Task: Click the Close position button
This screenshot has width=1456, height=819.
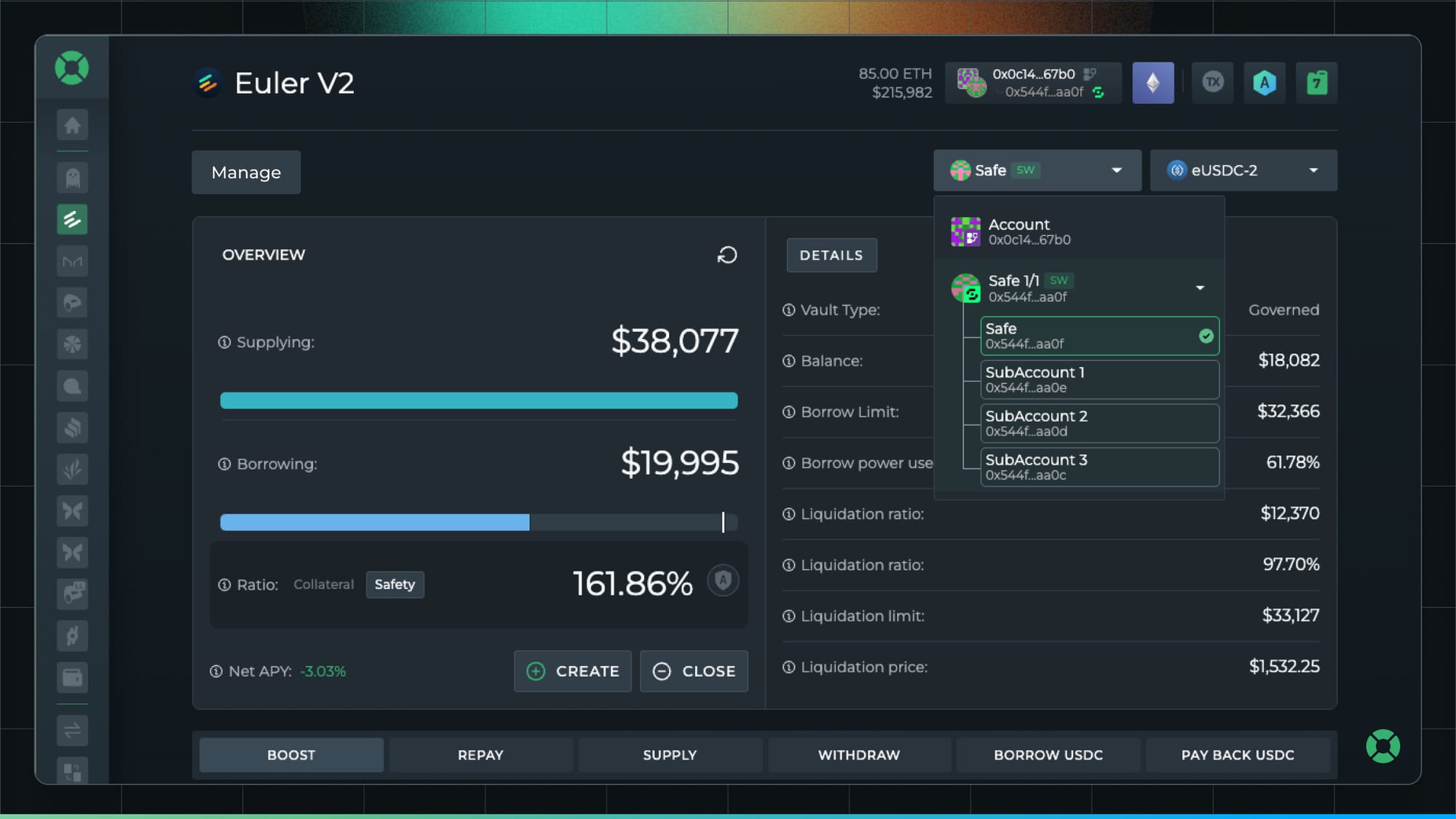Action: [694, 671]
